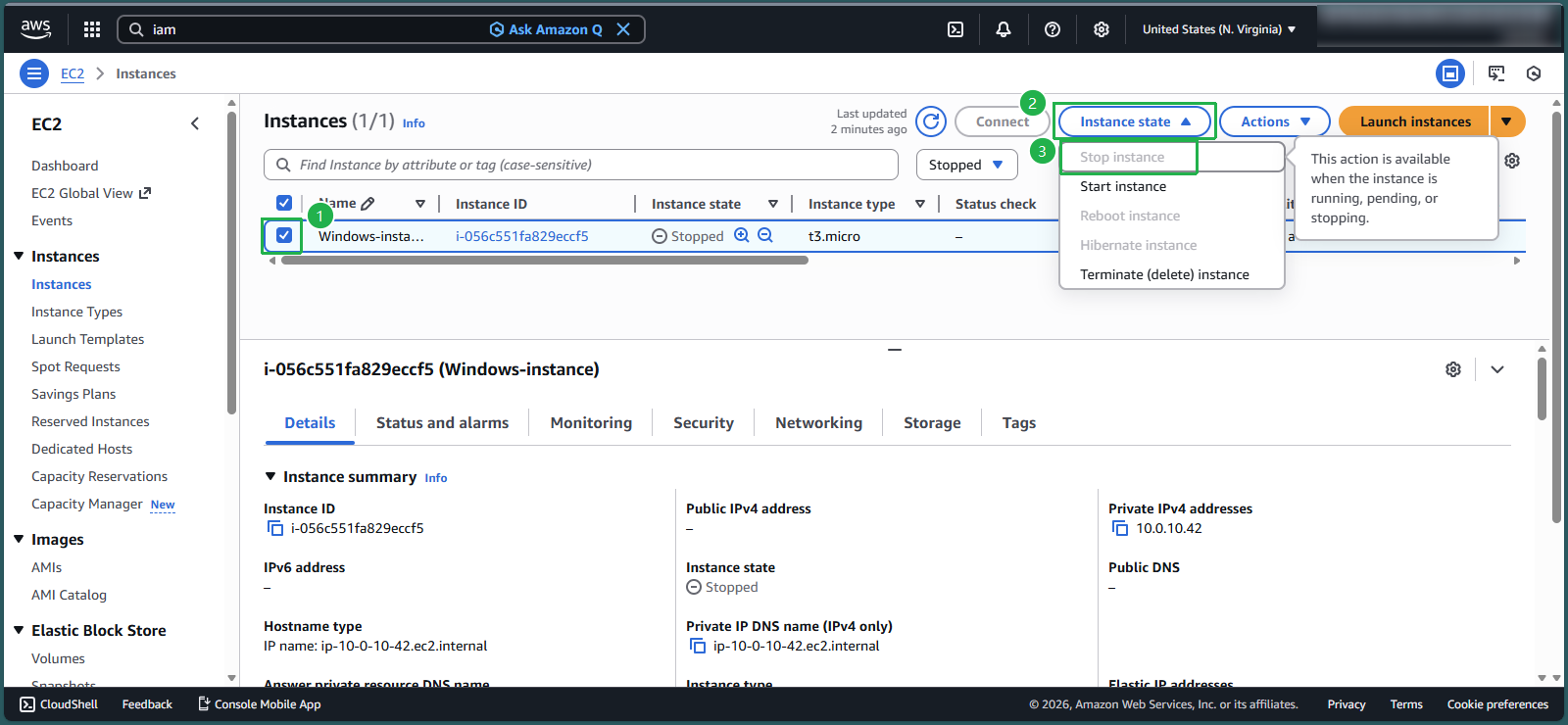The image size is (1568, 725).
Task: Copy the Private IP DNS name
Action: [x=698, y=646]
